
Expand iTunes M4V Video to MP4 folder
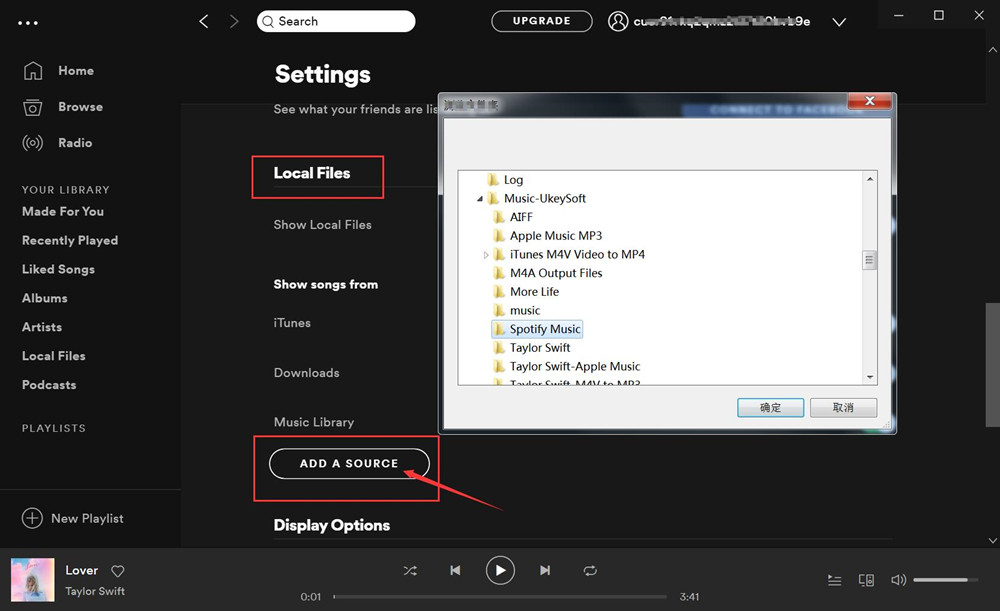click(x=485, y=254)
